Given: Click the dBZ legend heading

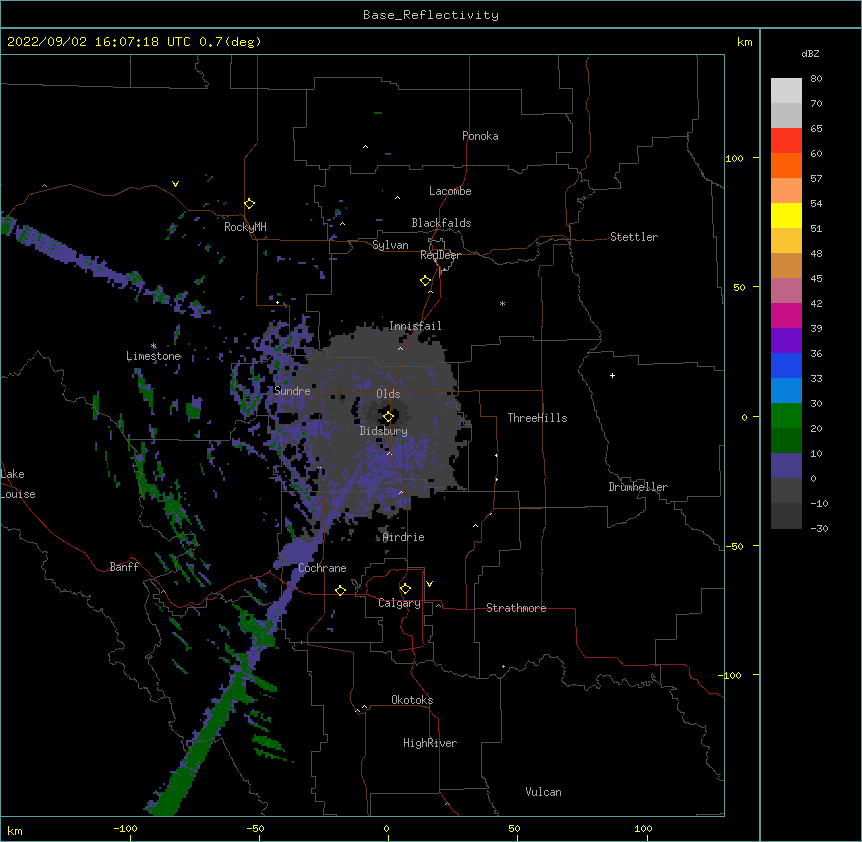Looking at the screenshot, I should 810,53.
